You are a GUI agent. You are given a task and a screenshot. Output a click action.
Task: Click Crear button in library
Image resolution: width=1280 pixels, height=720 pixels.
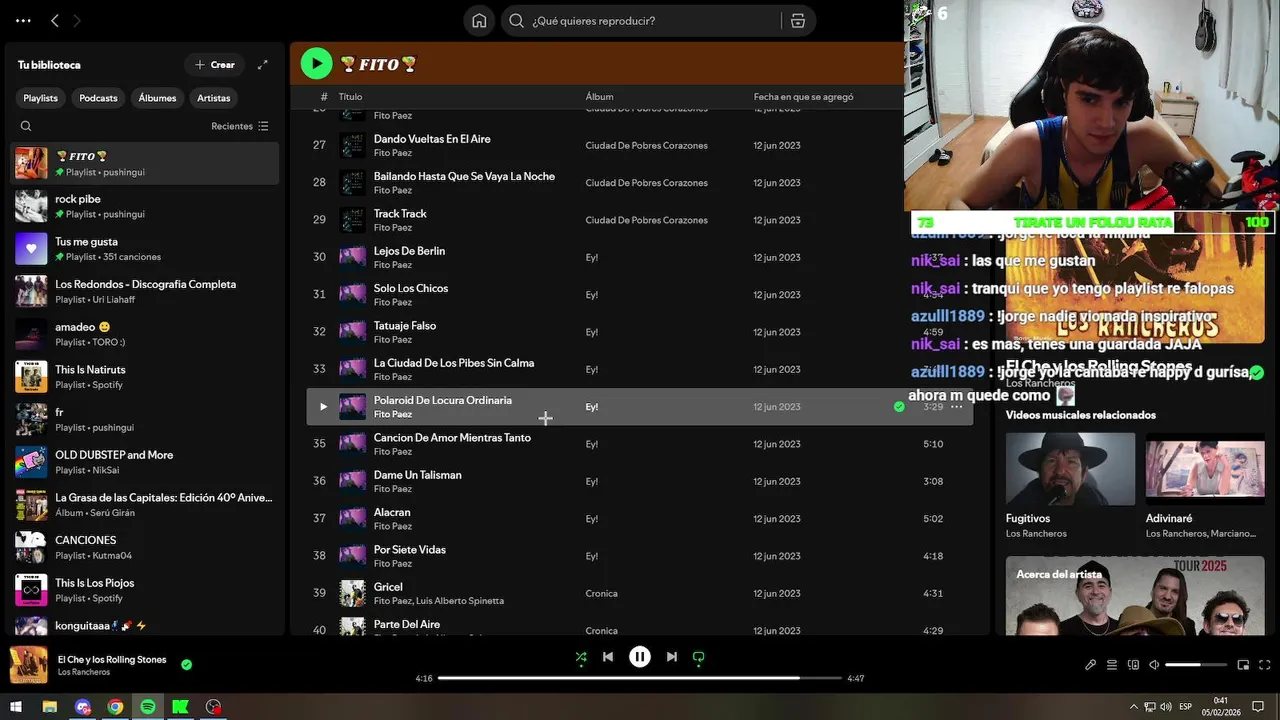[x=214, y=65]
